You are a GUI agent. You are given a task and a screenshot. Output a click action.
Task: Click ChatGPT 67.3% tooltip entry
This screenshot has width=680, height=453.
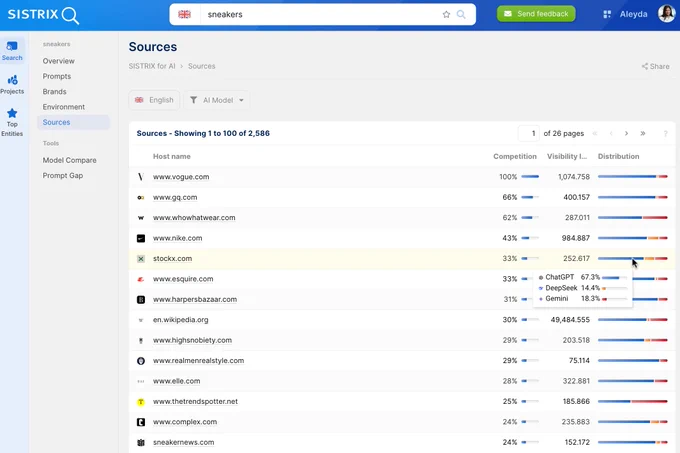[x=582, y=277]
